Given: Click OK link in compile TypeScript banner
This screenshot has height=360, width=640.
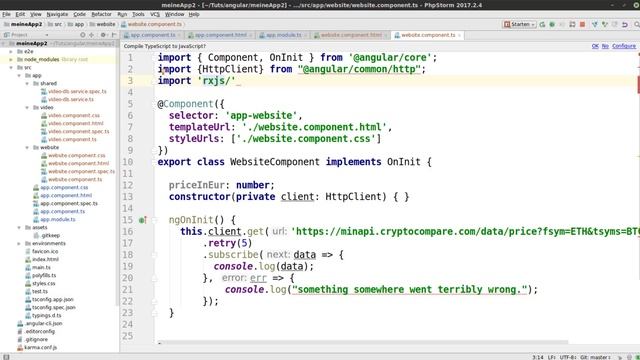Looking at the screenshot, I should (595, 46).
